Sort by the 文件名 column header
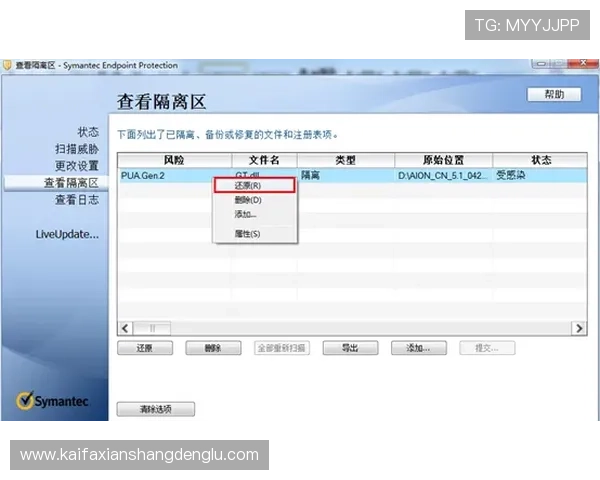 click(x=264, y=160)
